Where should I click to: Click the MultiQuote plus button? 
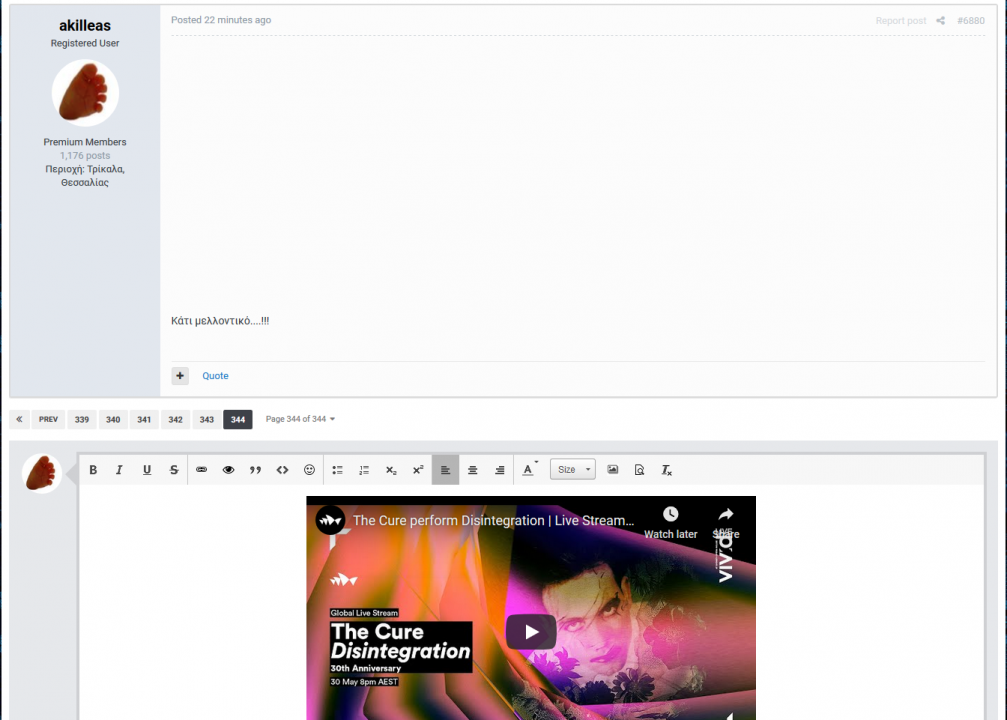[180, 376]
